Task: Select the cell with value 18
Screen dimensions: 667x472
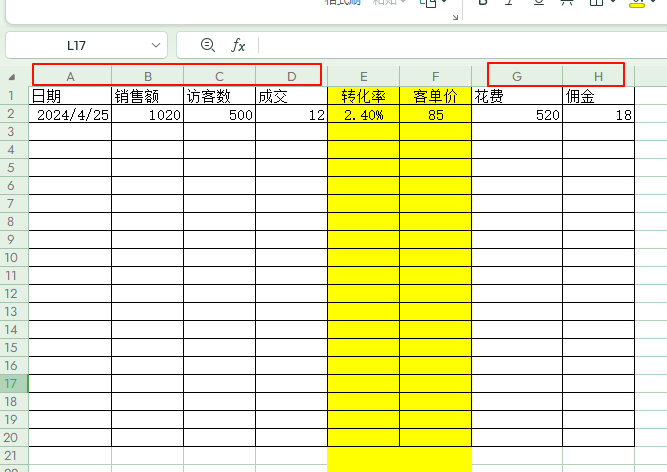Action: (599, 114)
